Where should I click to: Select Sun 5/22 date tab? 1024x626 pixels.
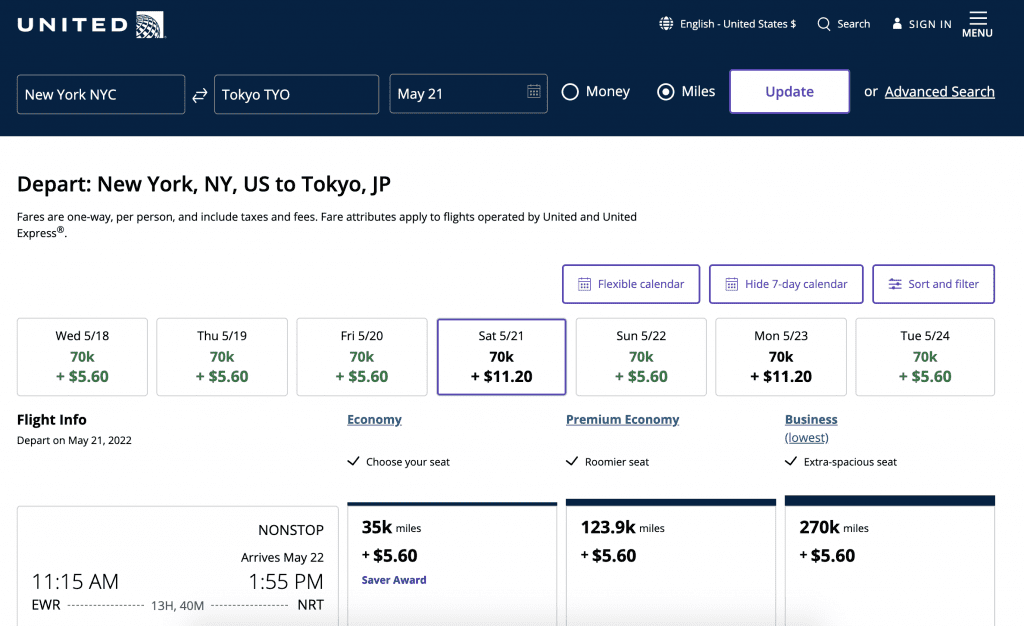[641, 356]
